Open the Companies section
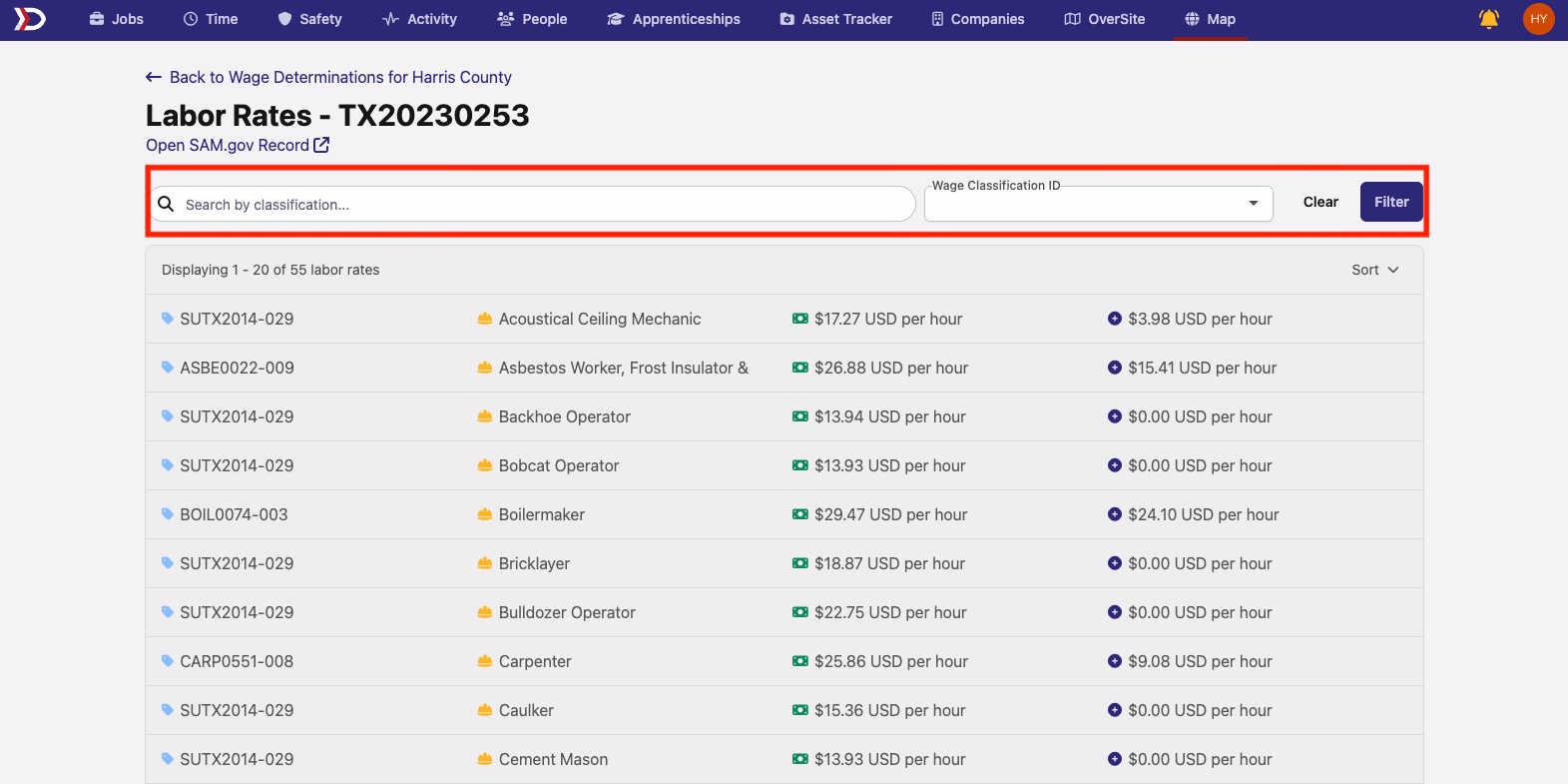 977,19
